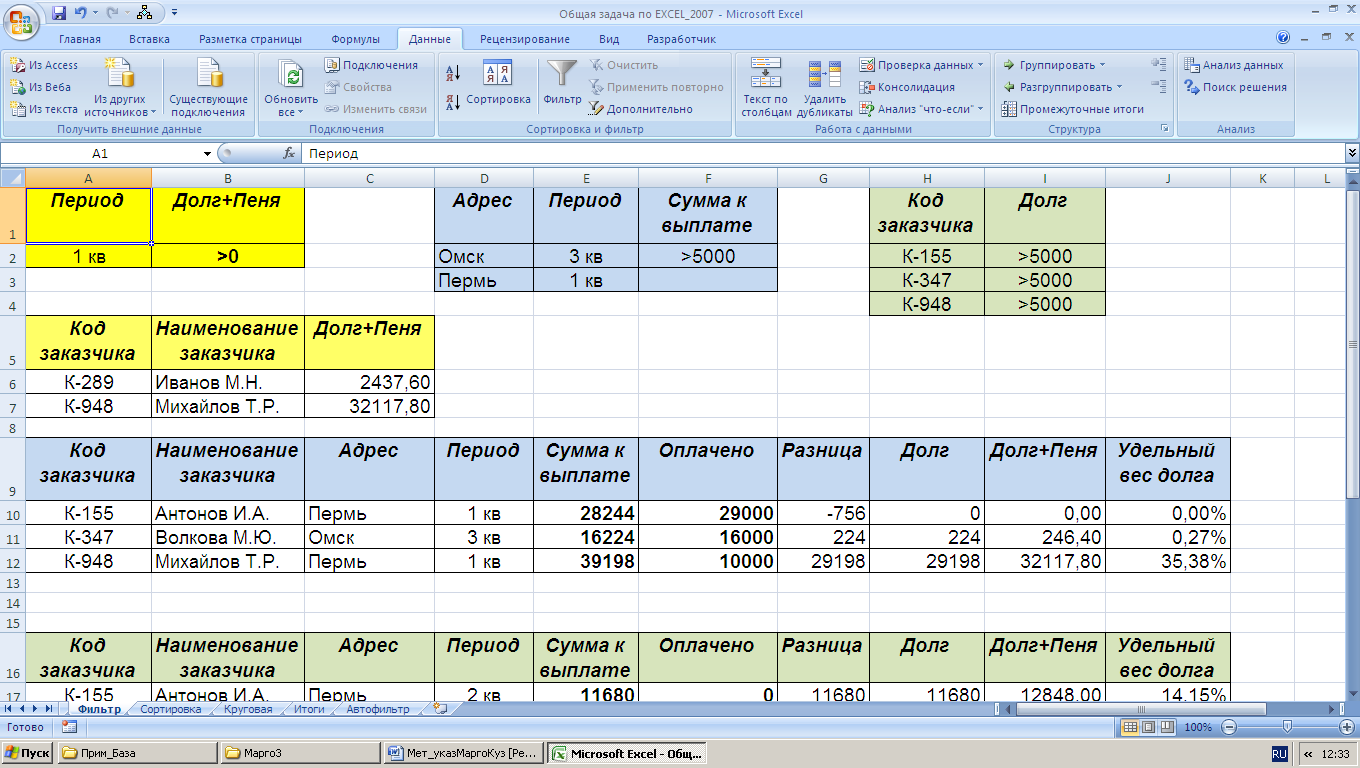1360x768 pixels.
Task: Open Sort (Сортировка) dialog
Action: point(498,83)
